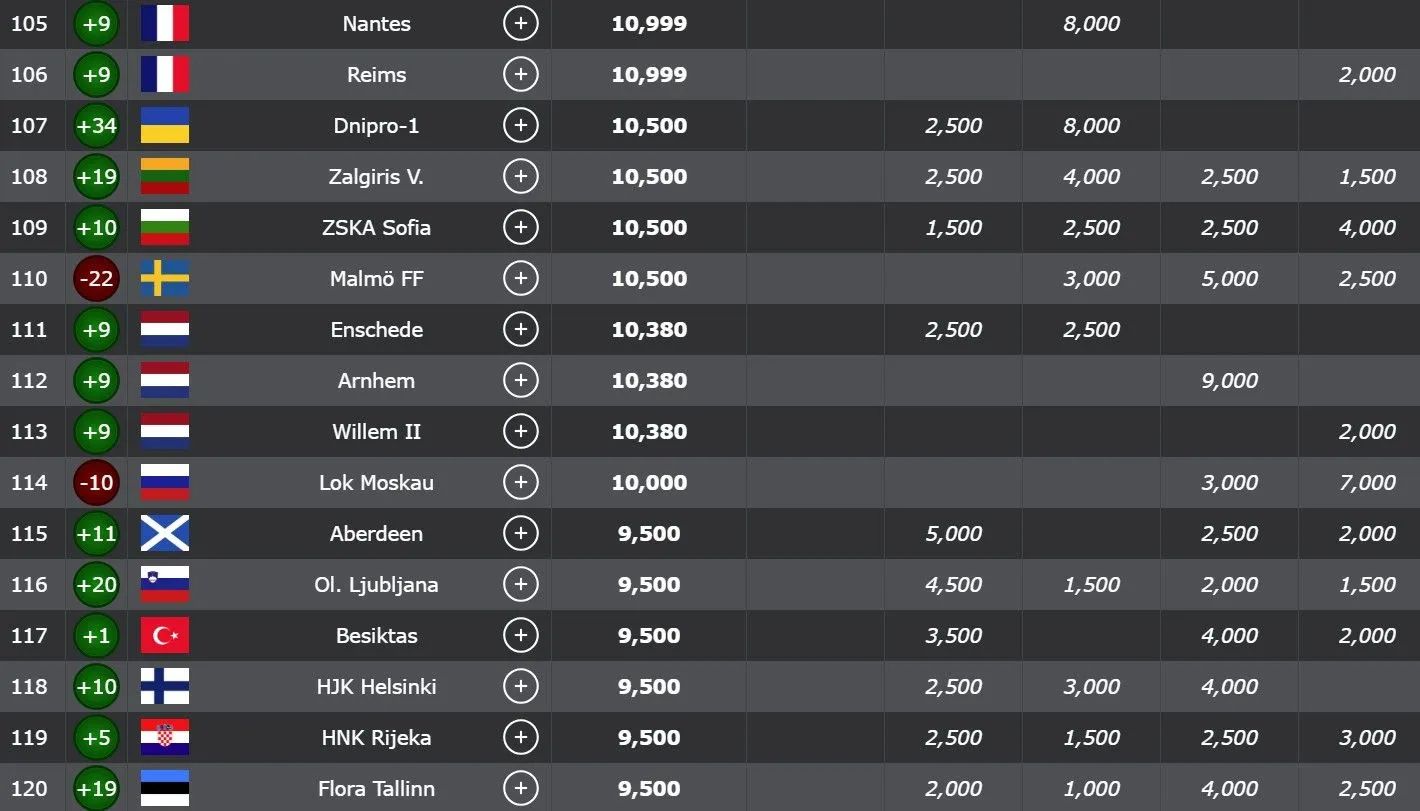This screenshot has height=811, width=1420.
Task: Open the plus expander for Dnipro-1
Action: point(520,125)
